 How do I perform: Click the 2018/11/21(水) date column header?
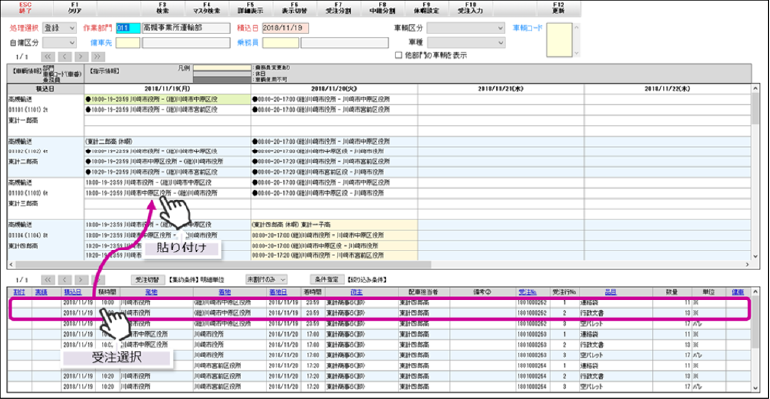point(501,89)
